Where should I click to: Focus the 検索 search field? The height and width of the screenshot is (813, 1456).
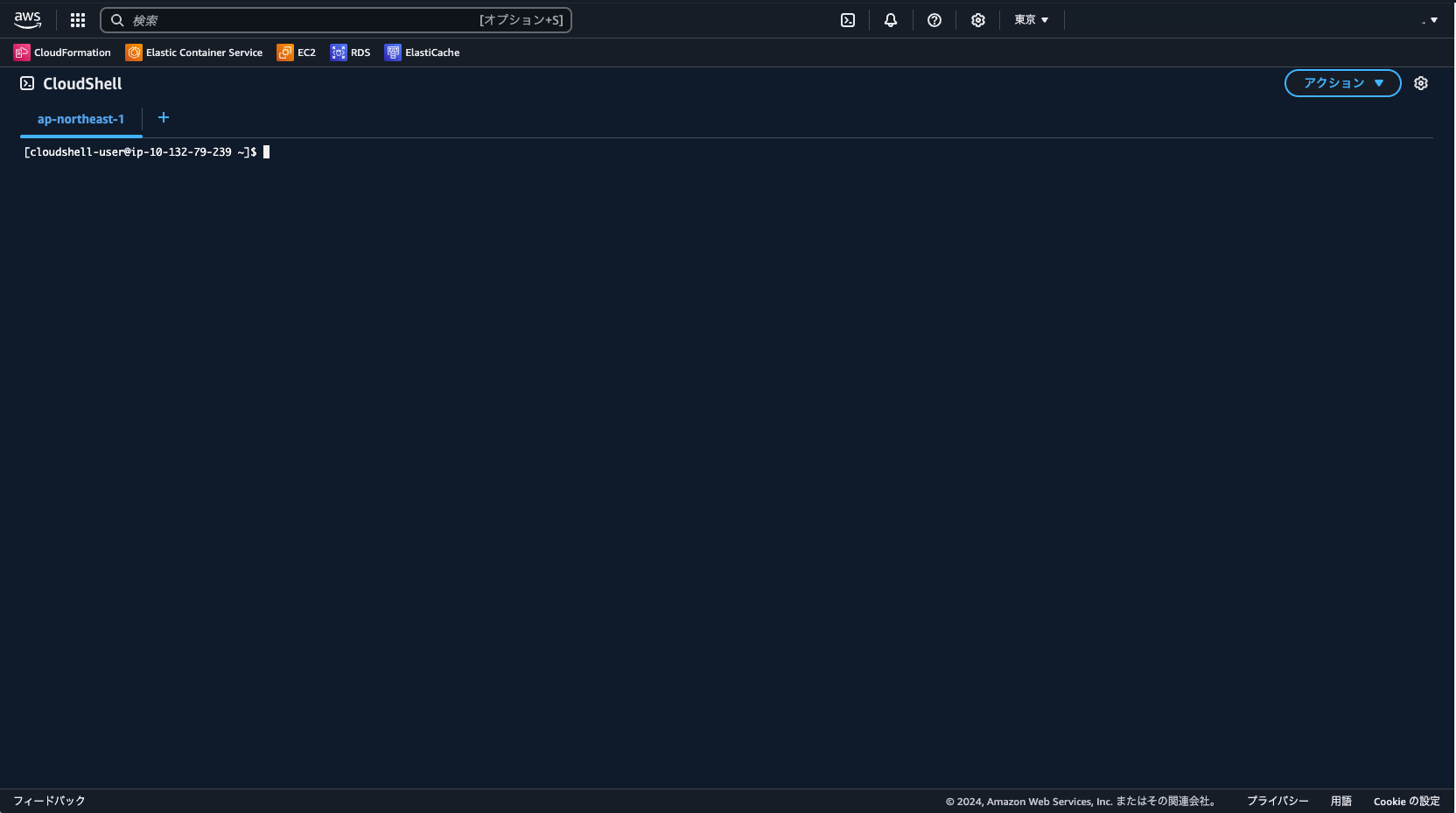click(x=336, y=20)
